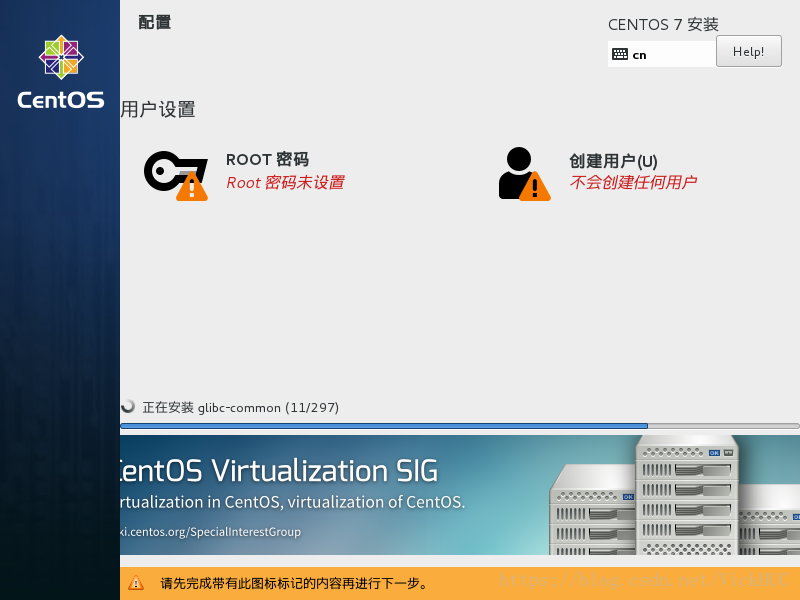Click the ROOT 密码 label
The height and width of the screenshot is (600, 800).
(x=267, y=159)
